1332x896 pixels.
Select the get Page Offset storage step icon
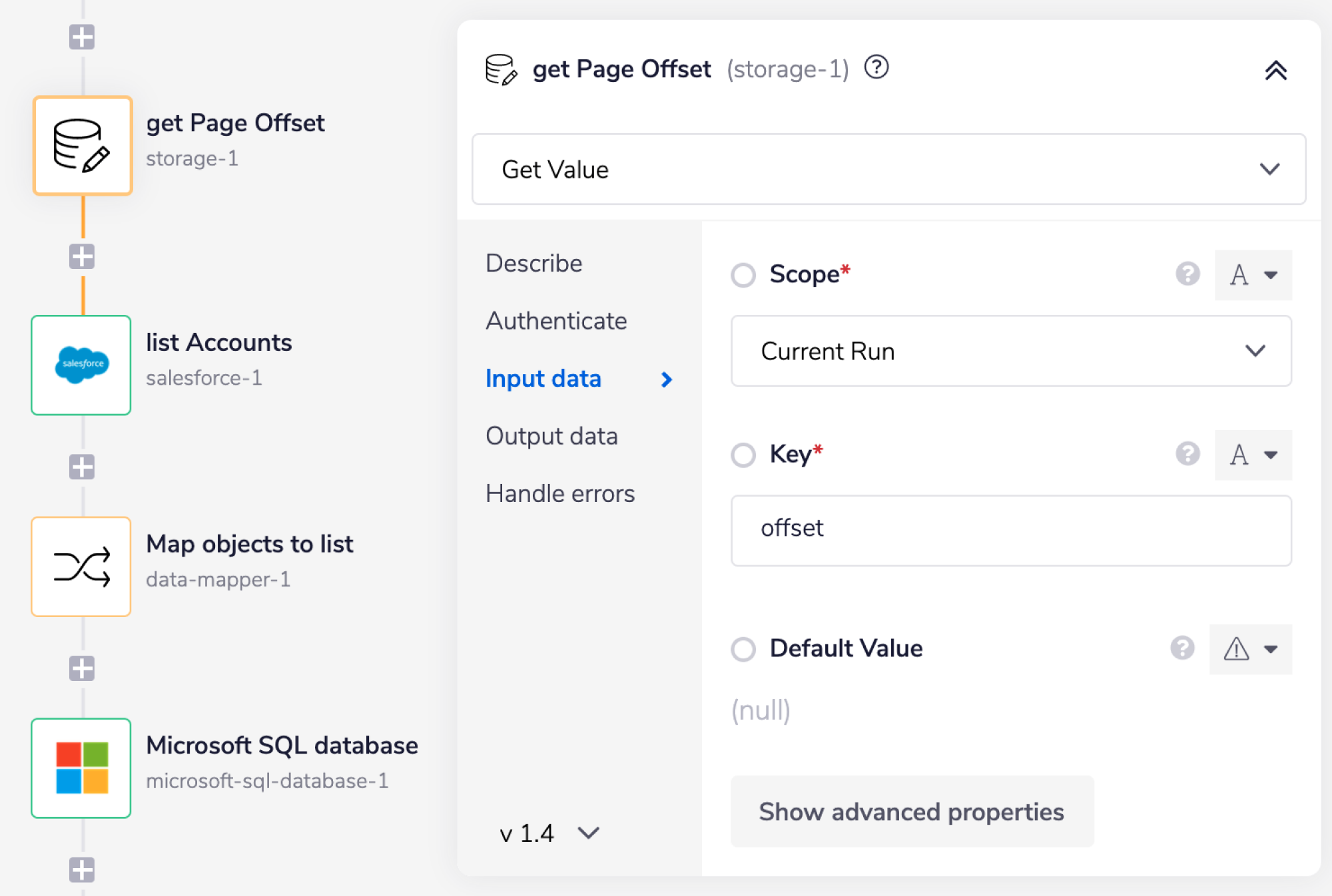82,145
